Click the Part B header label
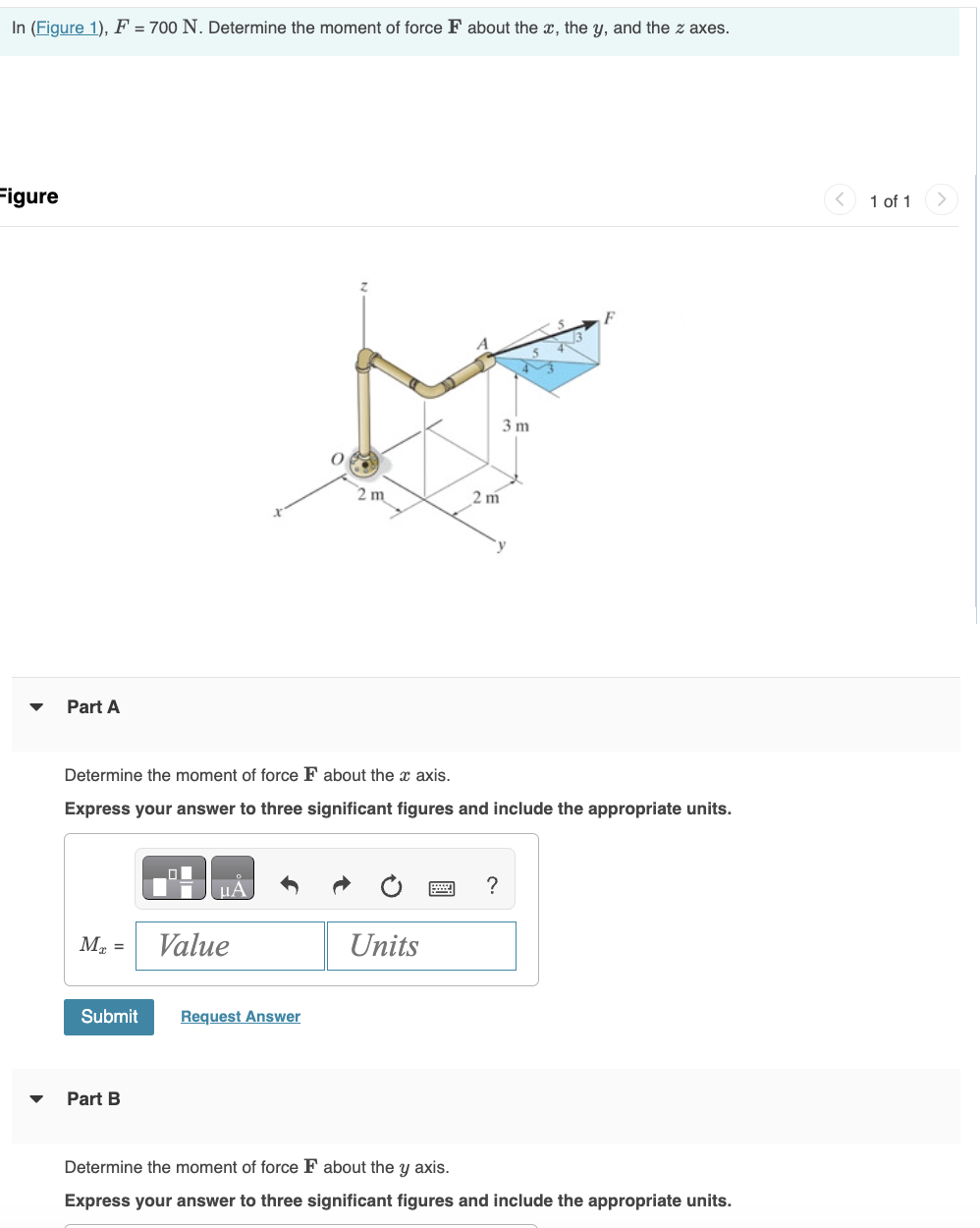Viewport: 980px width, 1228px height. [x=93, y=1098]
